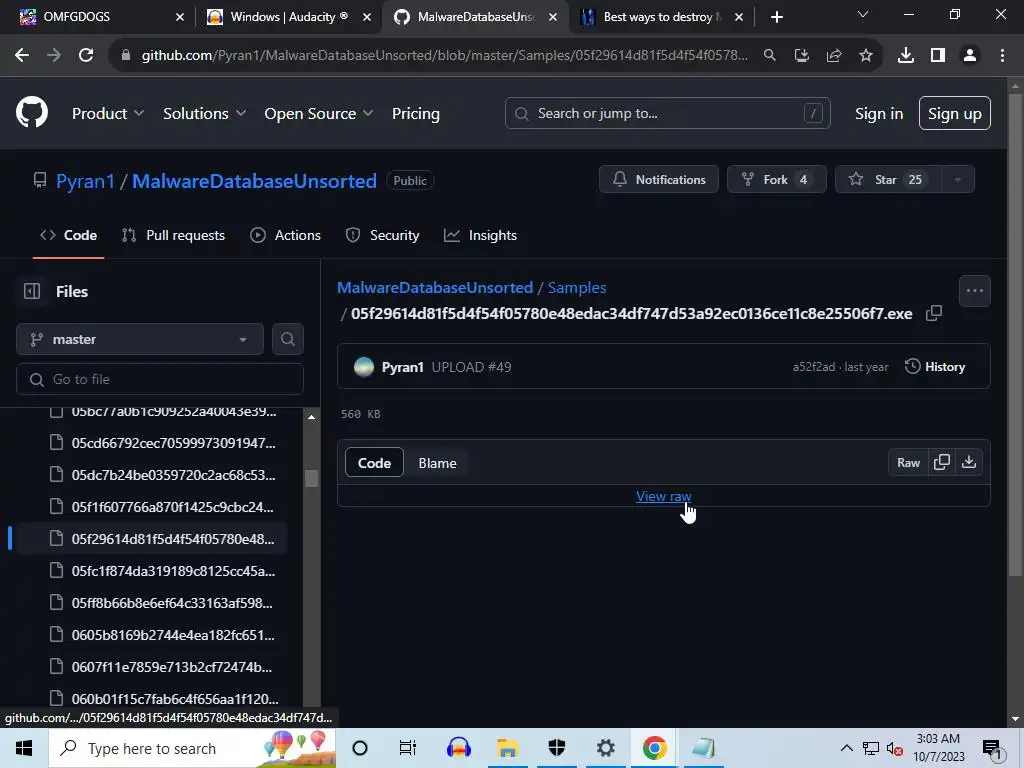Image resolution: width=1024 pixels, height=768 pixels.
Task: Fork the repository with the Fork button
Action: 777,180
